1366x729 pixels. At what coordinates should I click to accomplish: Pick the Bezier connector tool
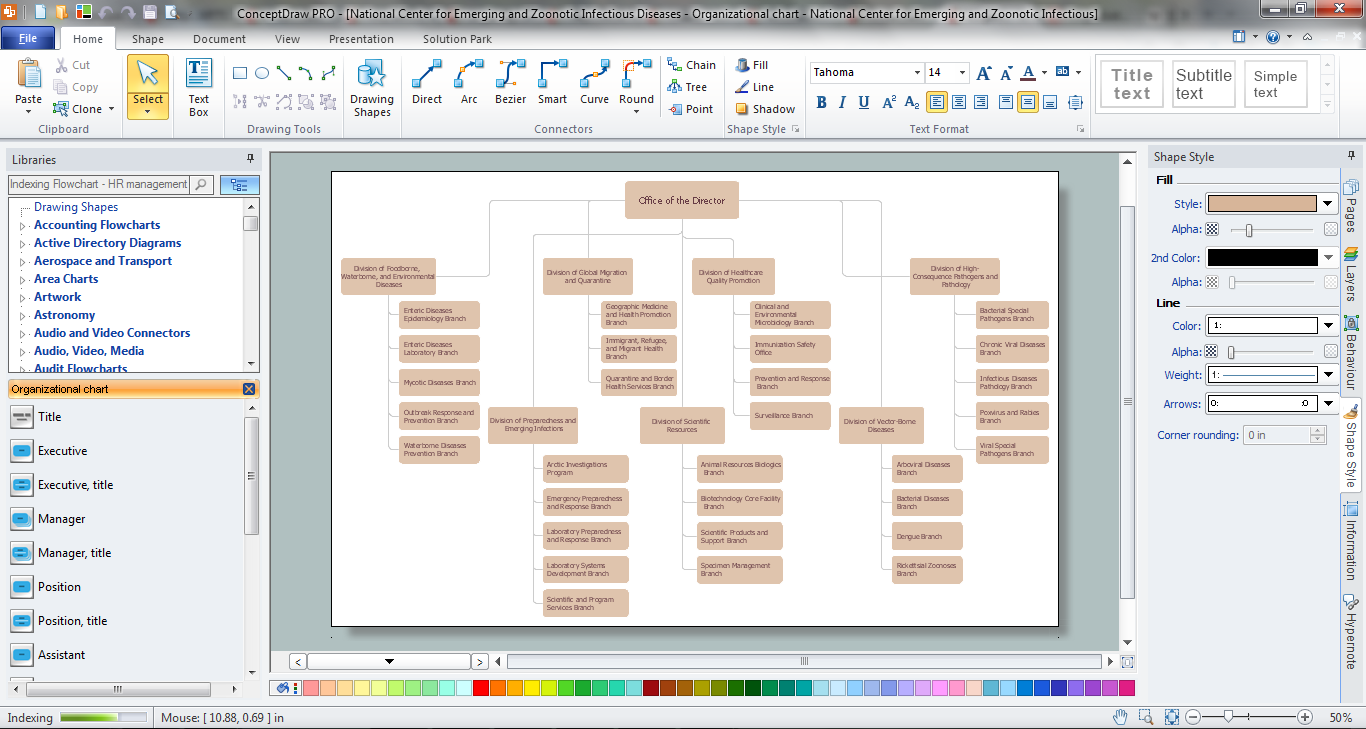click(x=510, y=82)
